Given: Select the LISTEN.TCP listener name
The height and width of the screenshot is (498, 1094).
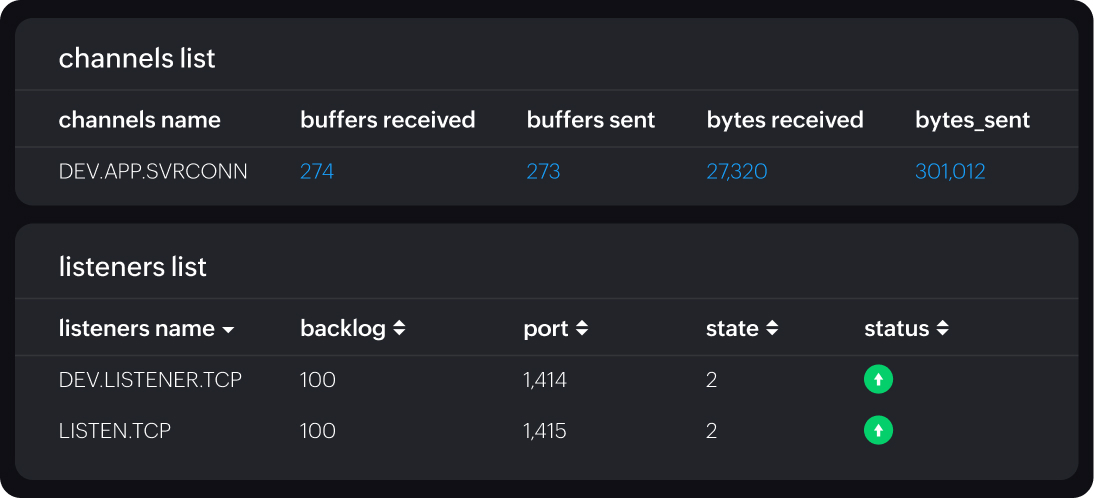Looking at the screenshot, I should [115, 431].
